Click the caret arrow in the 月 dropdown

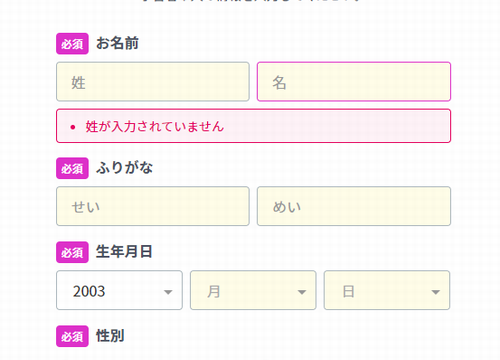(302, 292)
